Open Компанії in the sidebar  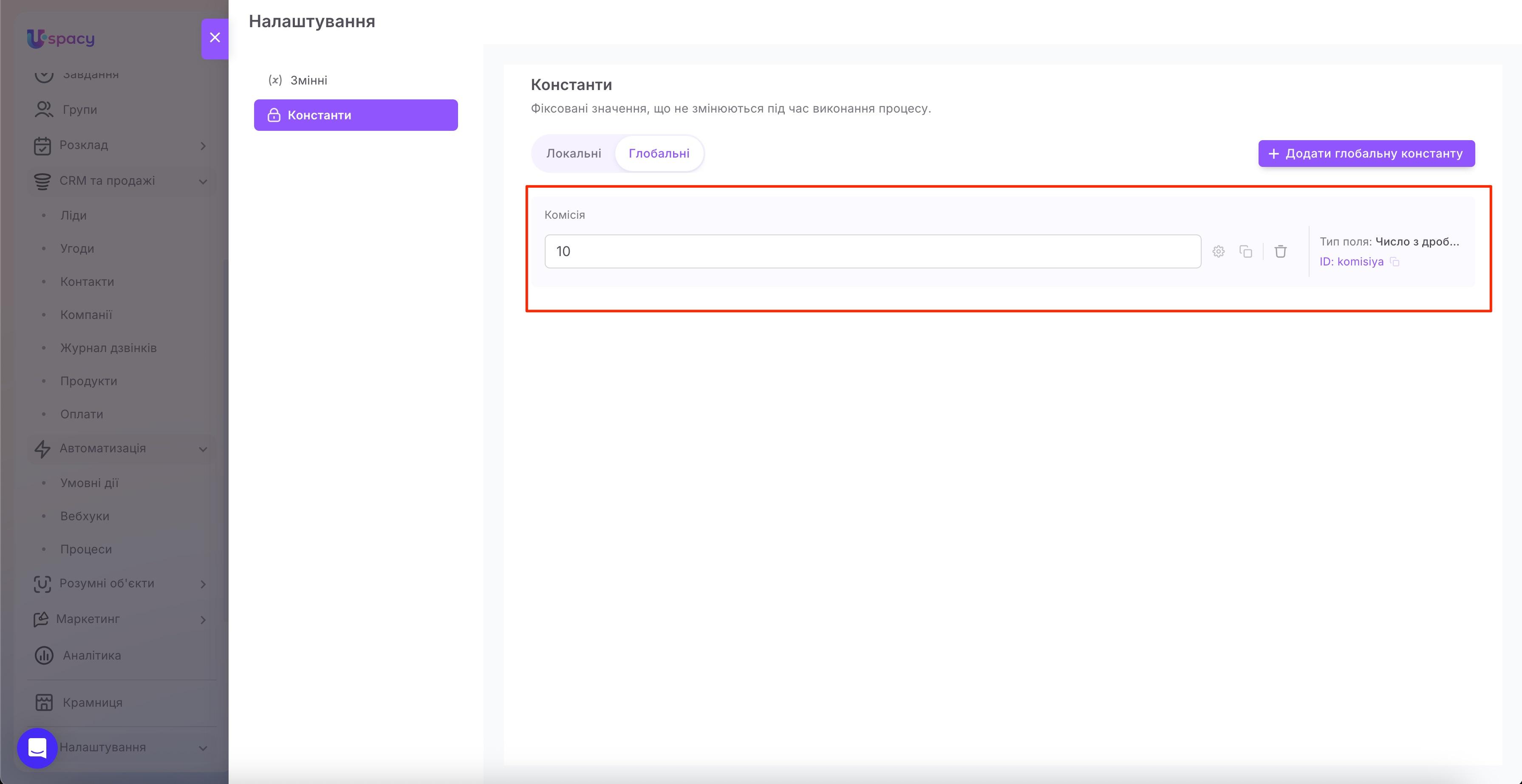pos(86,315)
